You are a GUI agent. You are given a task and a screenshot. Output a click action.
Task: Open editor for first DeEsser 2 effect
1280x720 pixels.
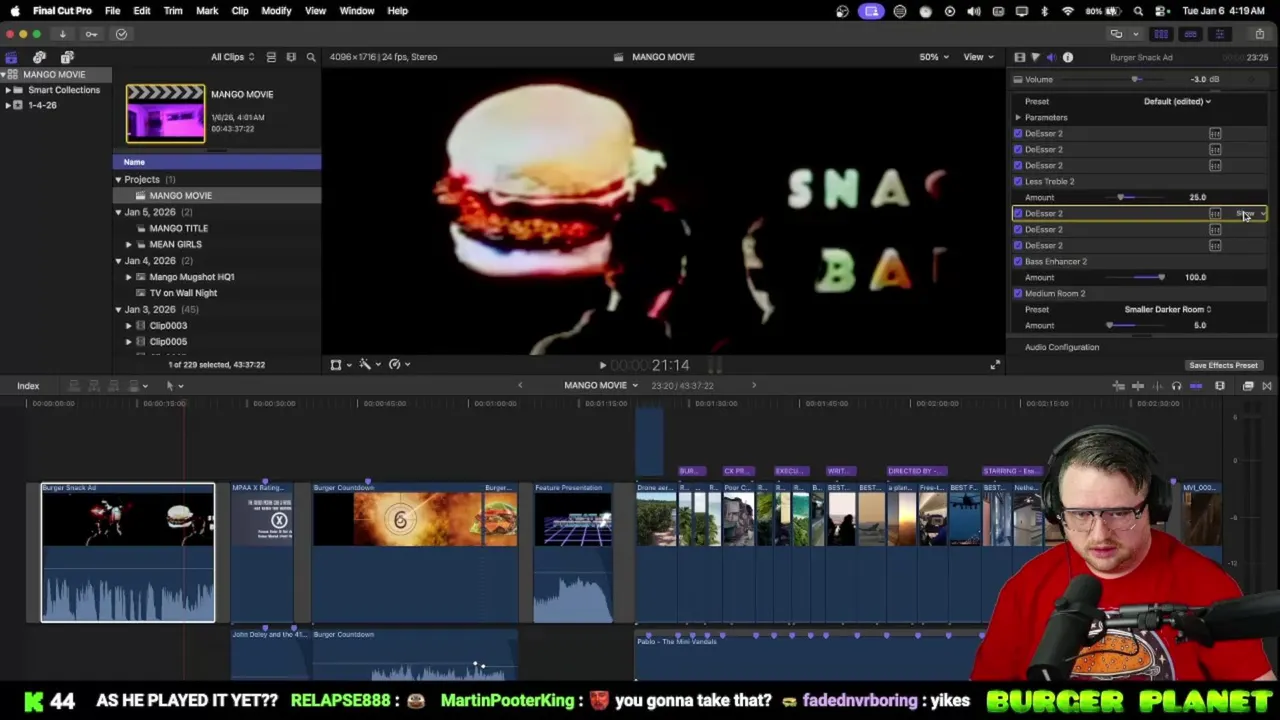pos(1215,133)
